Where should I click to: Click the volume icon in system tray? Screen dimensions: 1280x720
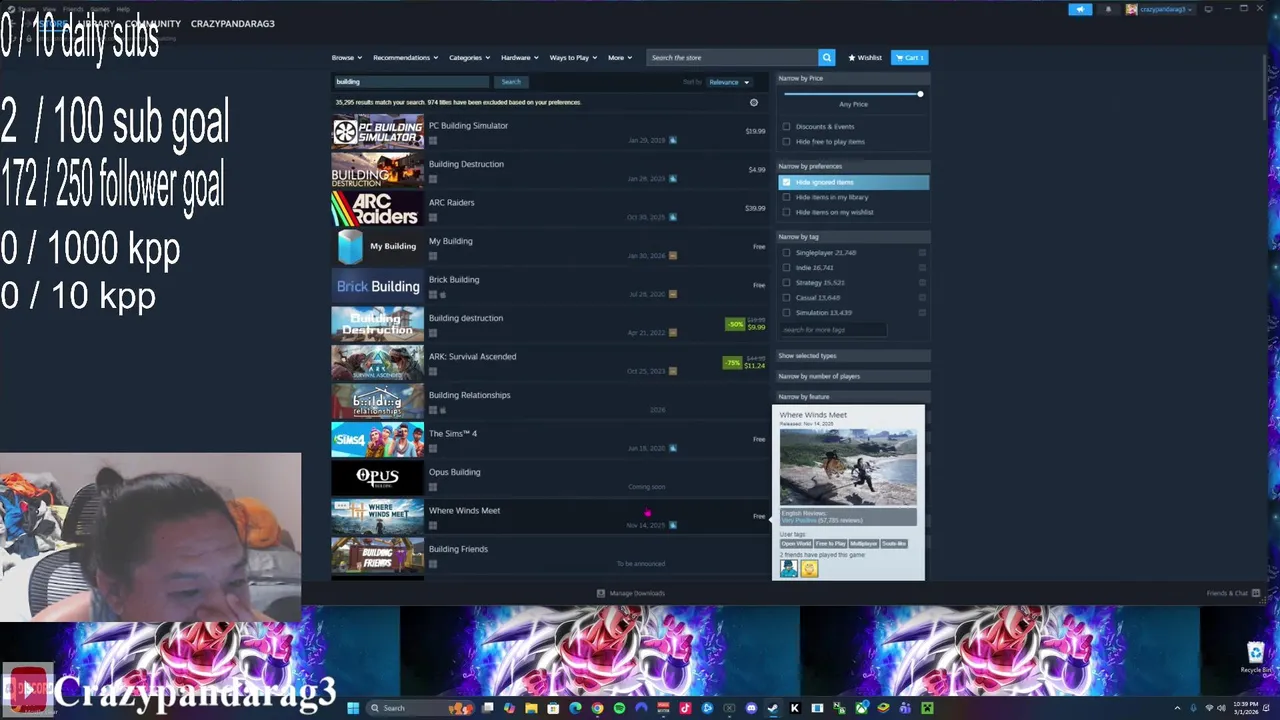(x=1220, y=708)
